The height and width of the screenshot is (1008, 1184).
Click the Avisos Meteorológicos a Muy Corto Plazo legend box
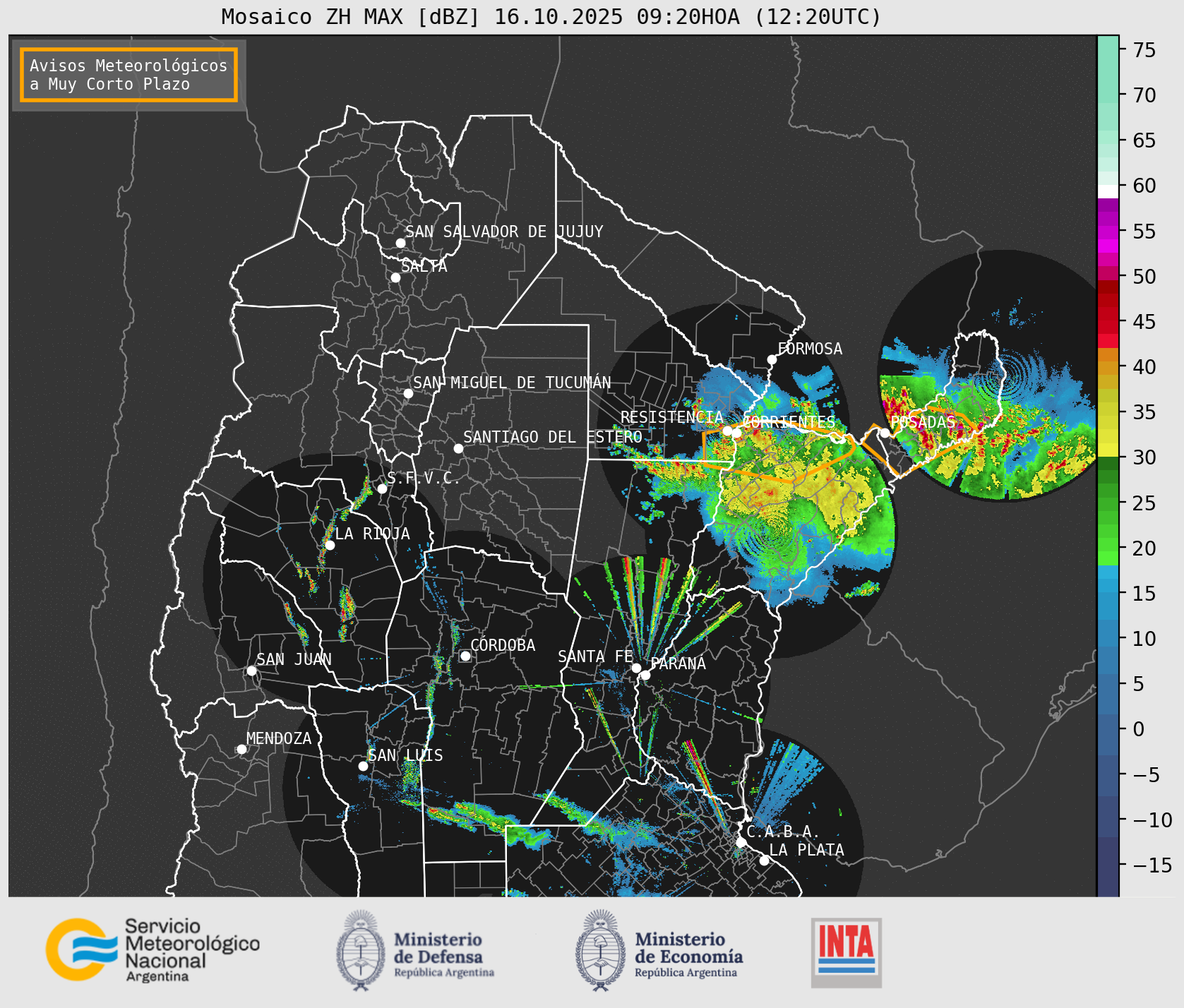coord(128,75)
